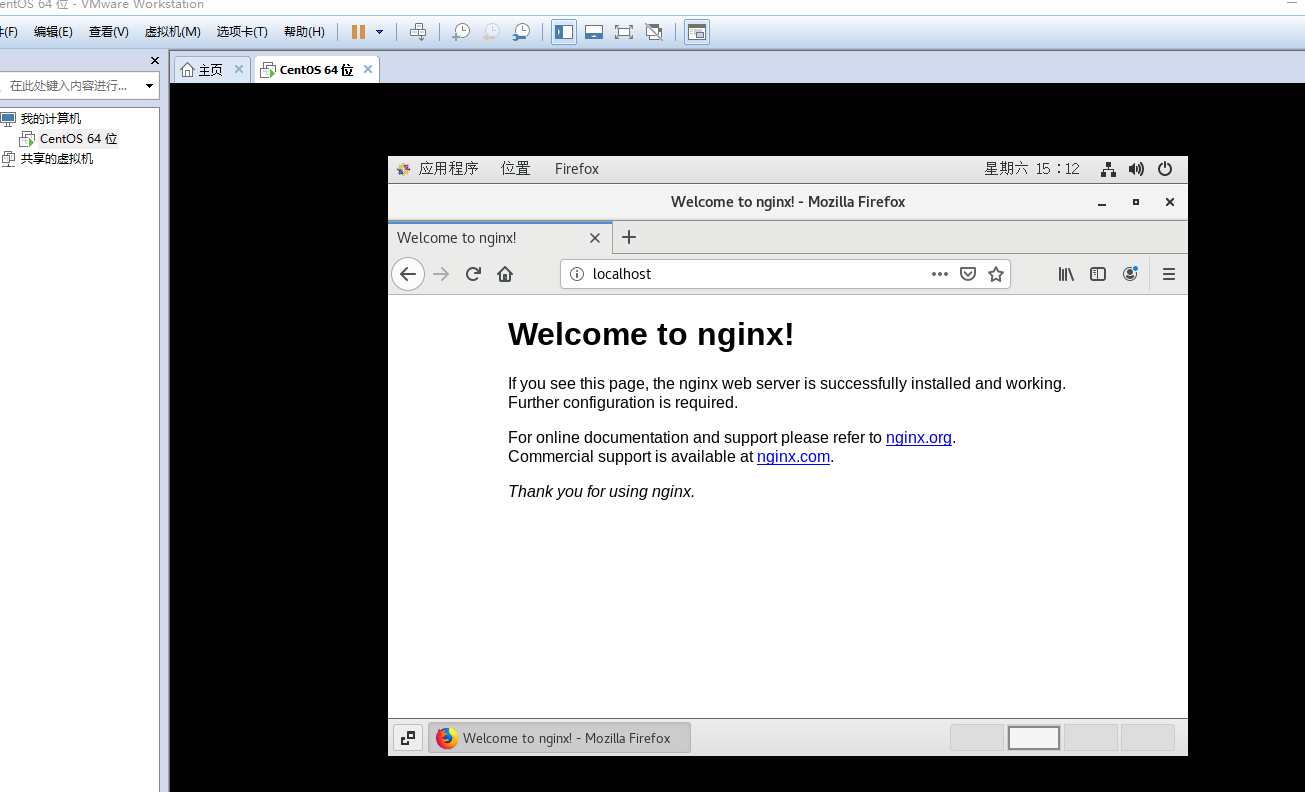Bookmark this page with the star

[x=996, y=274]
